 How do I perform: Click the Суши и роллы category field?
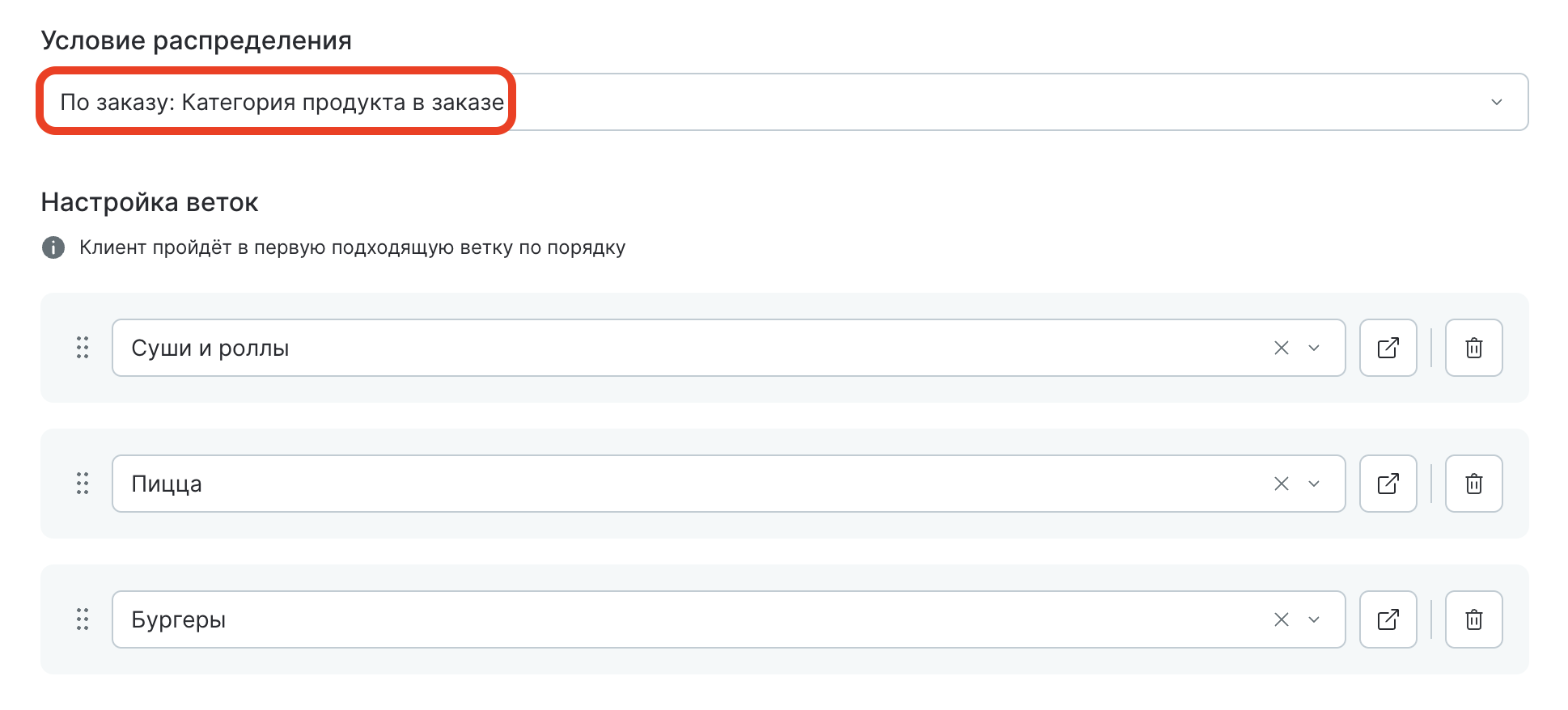647,348
